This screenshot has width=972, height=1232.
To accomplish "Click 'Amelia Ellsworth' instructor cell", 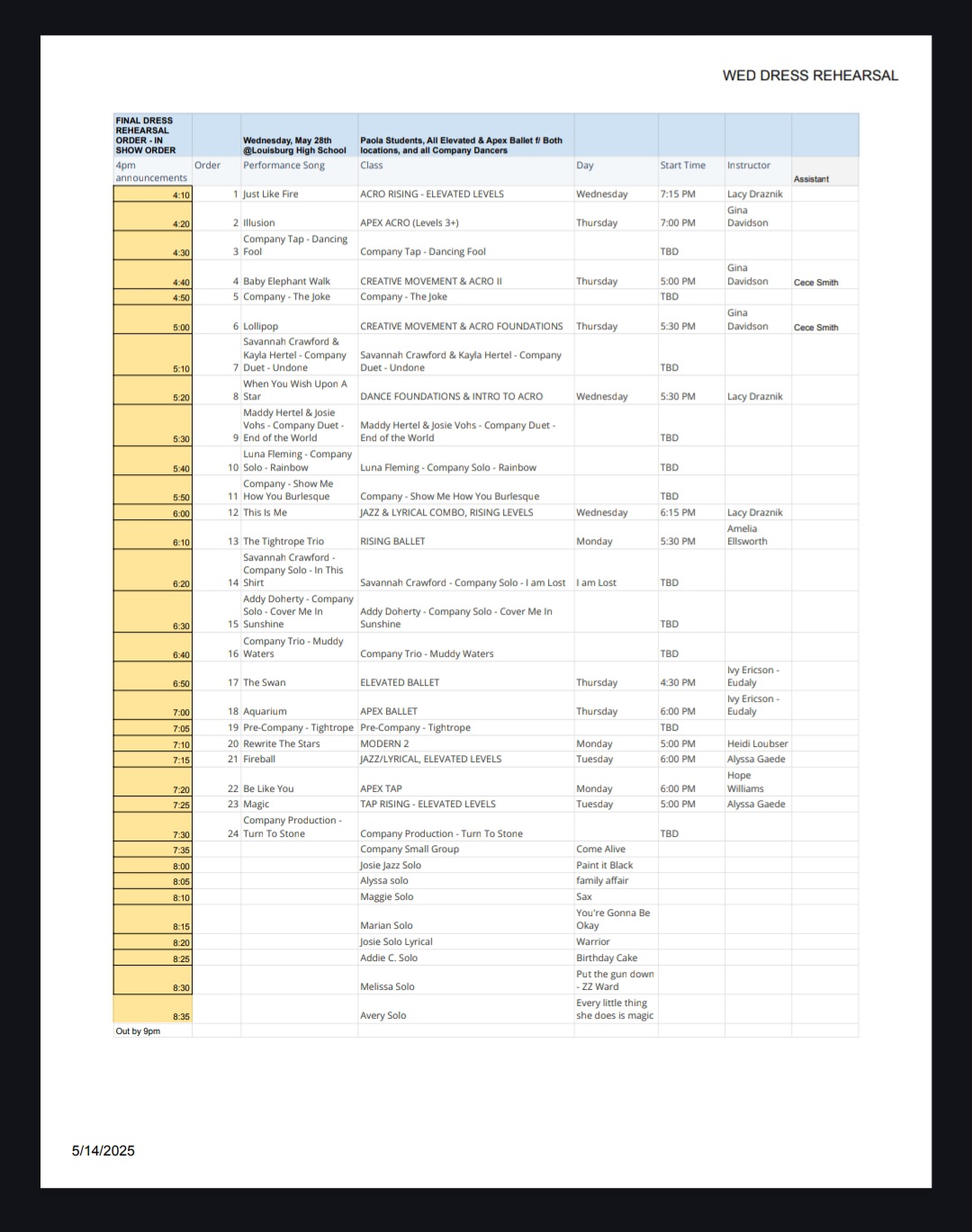I will click(x=758, y=535).
